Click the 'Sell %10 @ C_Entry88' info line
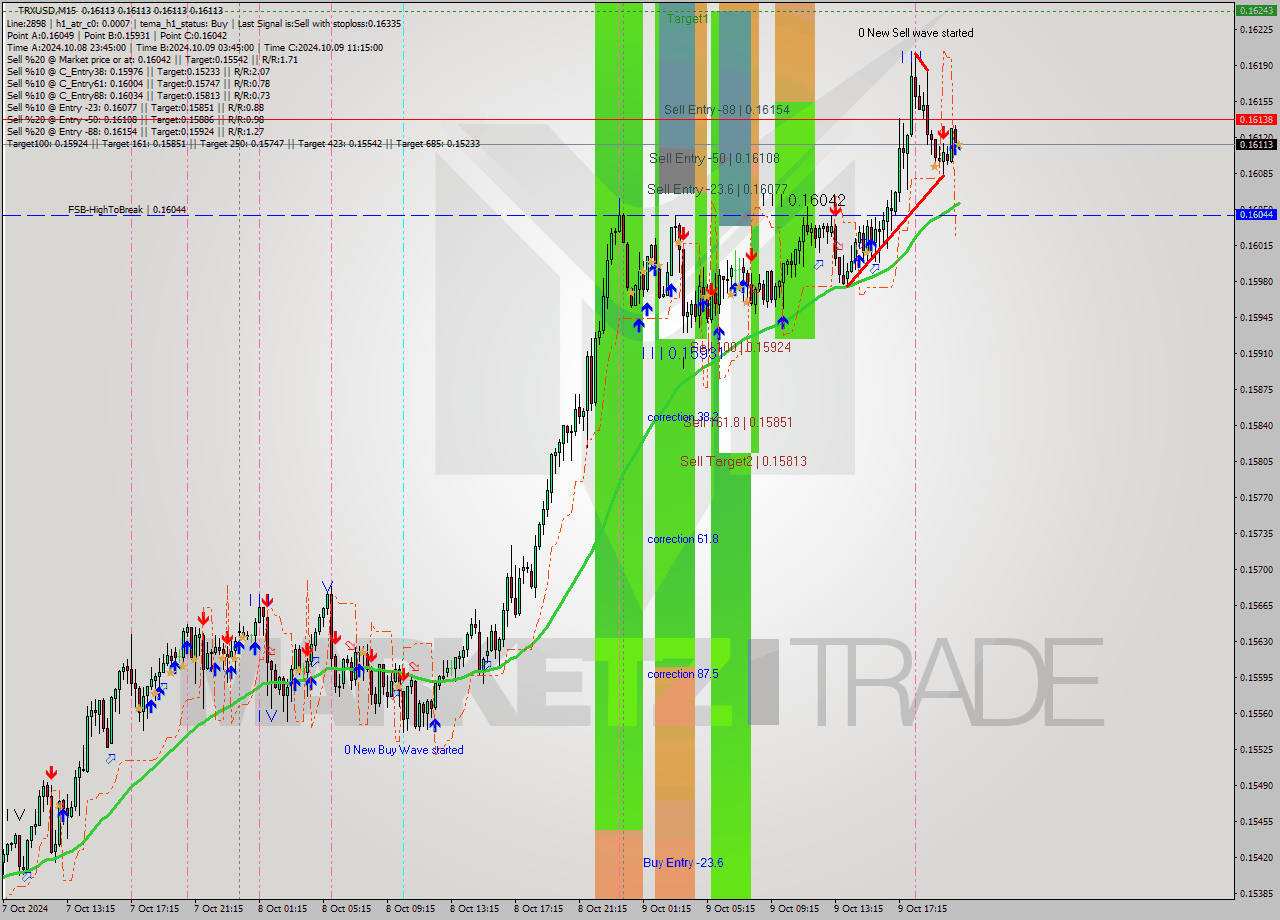 pyautogui.click(x=138, y=95)
